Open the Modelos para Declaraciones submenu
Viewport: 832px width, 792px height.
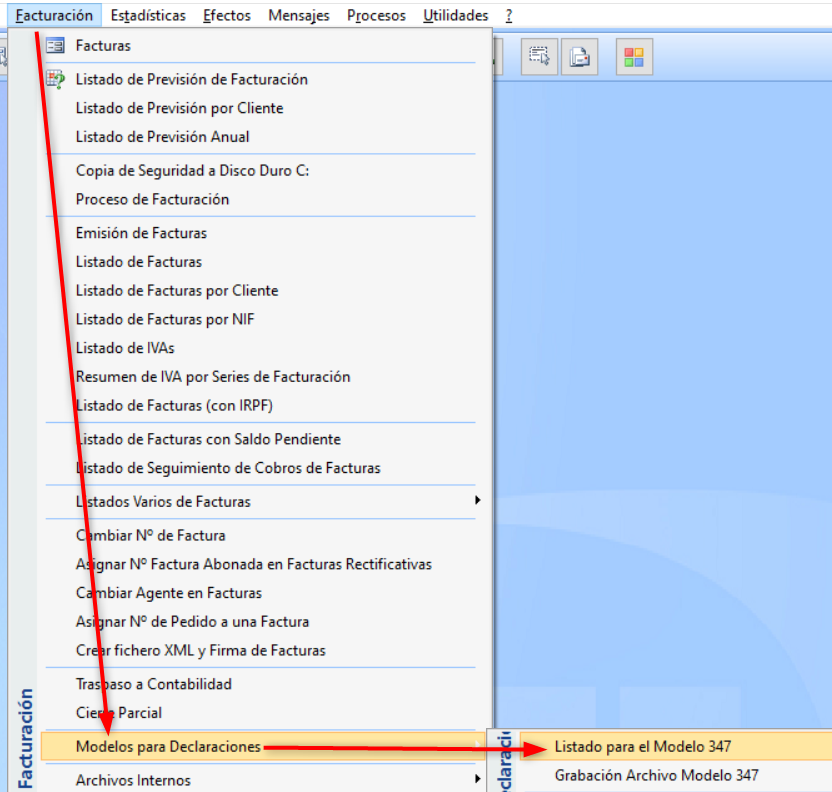pyautogui.click(x=168, y=747)
